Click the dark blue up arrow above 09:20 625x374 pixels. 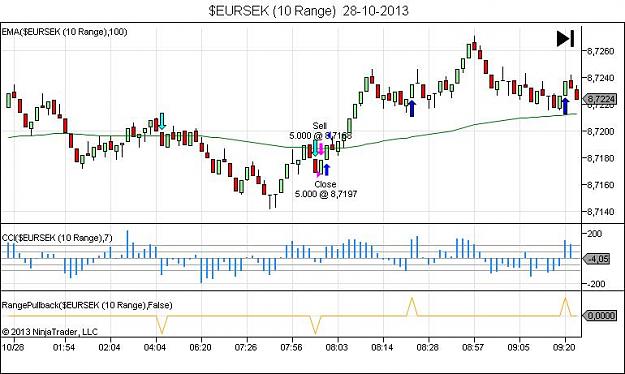click(565, 106)
